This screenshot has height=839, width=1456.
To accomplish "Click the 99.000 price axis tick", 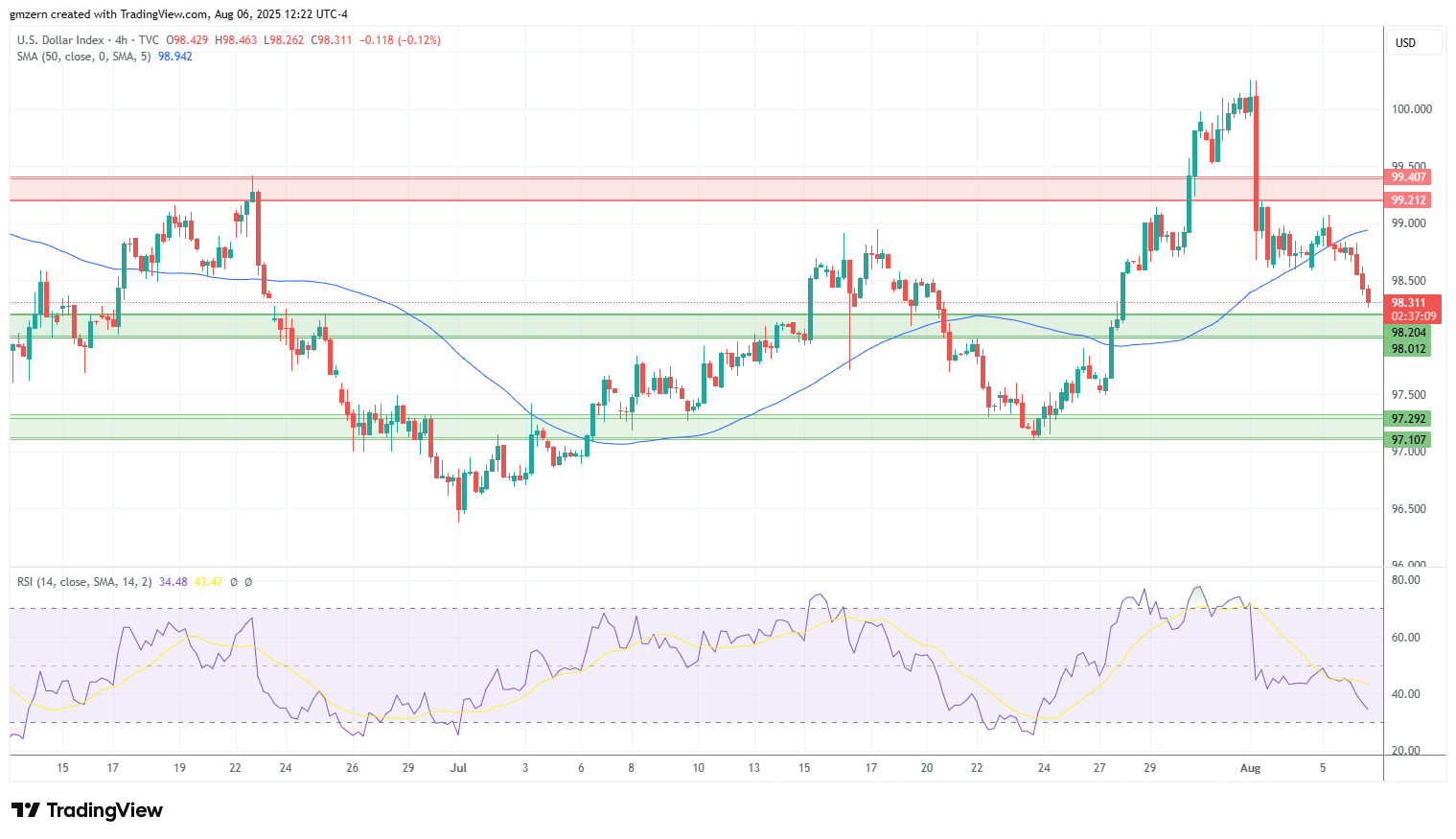I will click(1409, 223).
